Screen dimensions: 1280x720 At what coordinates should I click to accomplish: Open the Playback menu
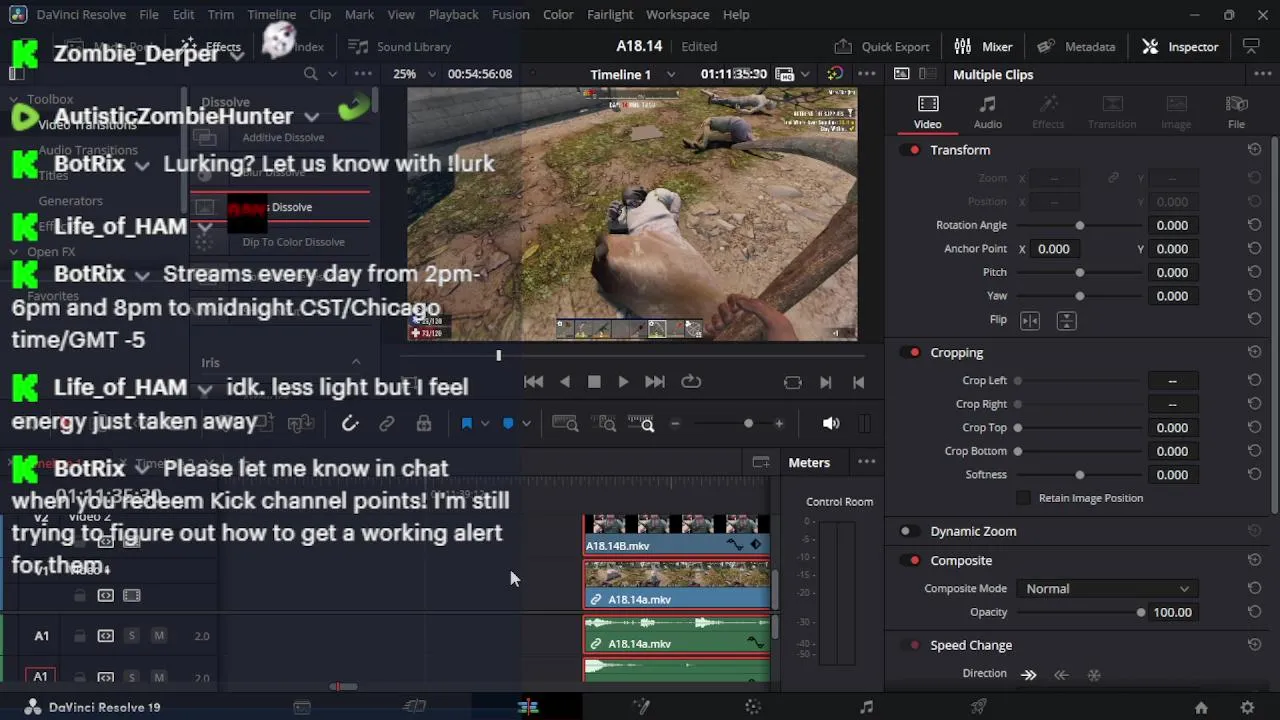(453, 14)
